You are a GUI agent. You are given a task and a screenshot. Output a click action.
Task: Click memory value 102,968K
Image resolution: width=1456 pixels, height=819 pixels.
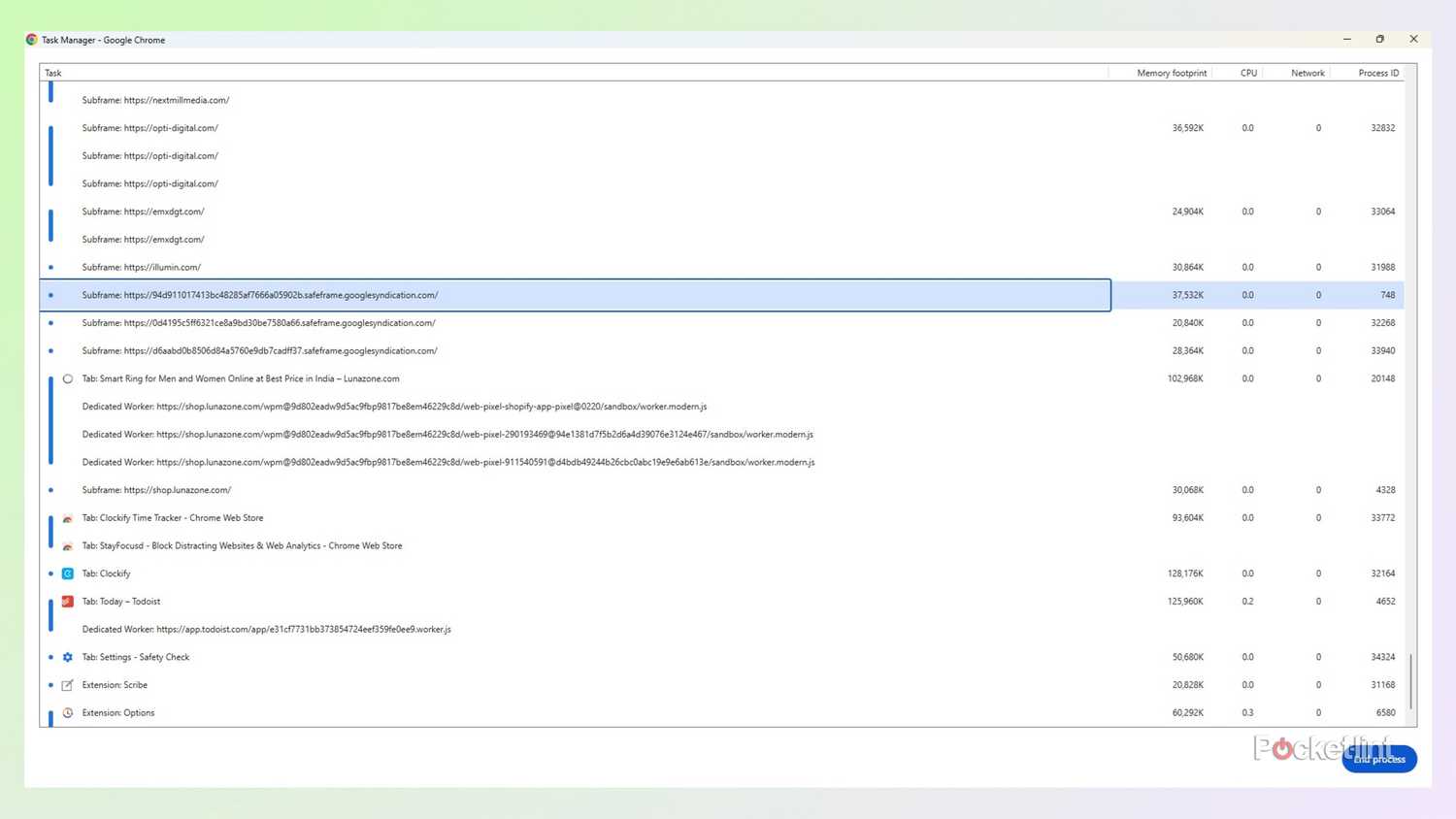[x=1185, y=378]
